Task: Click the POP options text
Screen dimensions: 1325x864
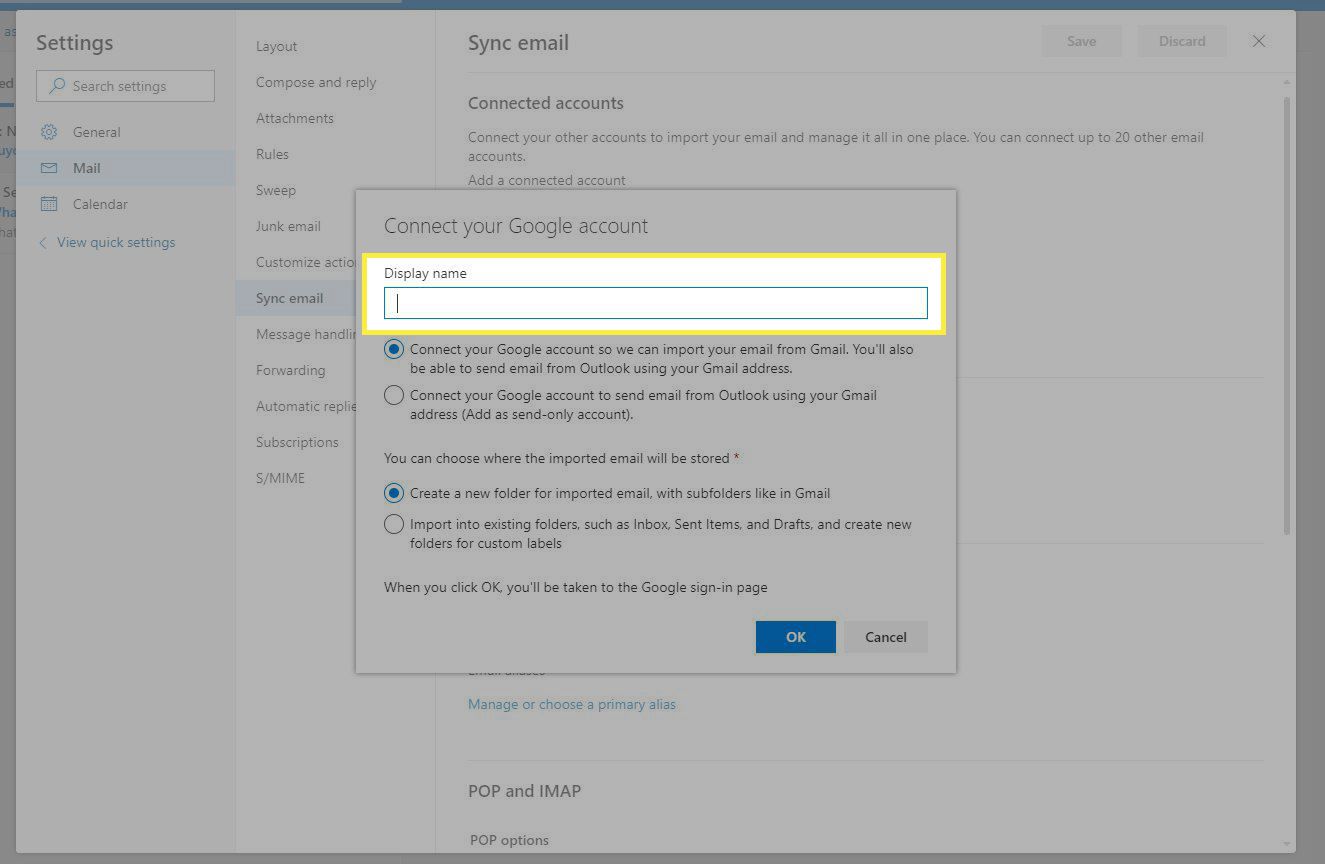Action: click(509, 840)
